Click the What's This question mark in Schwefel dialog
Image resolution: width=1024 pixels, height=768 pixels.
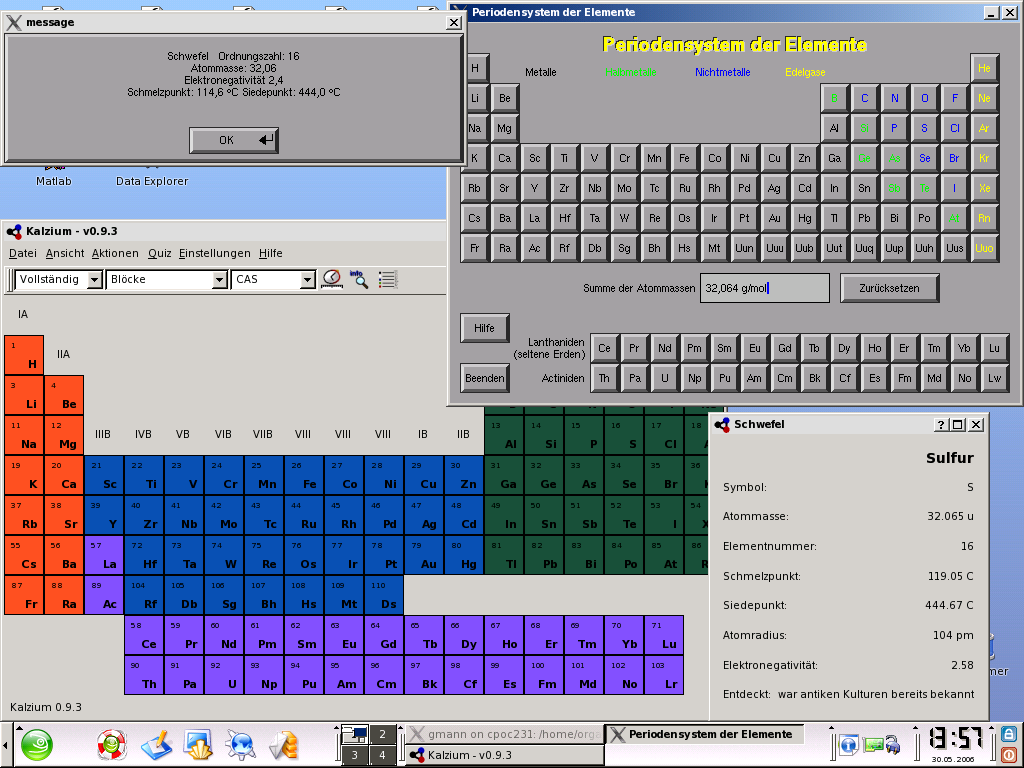click(940, 424)
